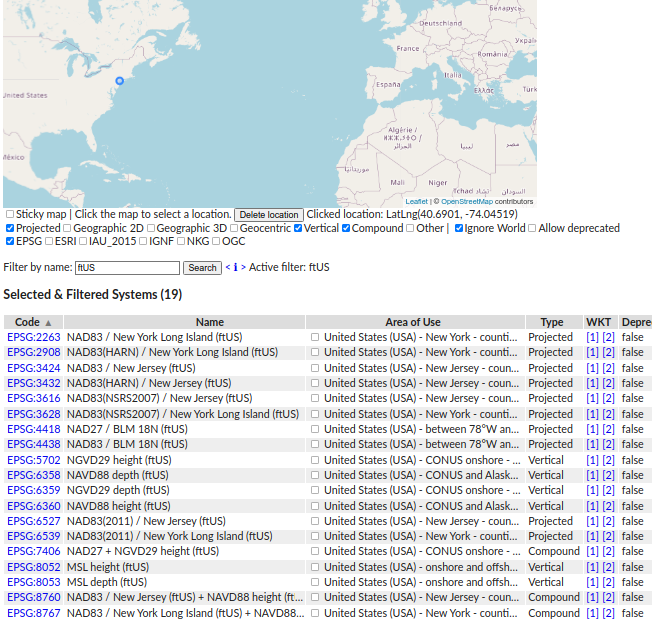
Task: Sort table by Code column arrow
Action: click(x=48, y=323)
